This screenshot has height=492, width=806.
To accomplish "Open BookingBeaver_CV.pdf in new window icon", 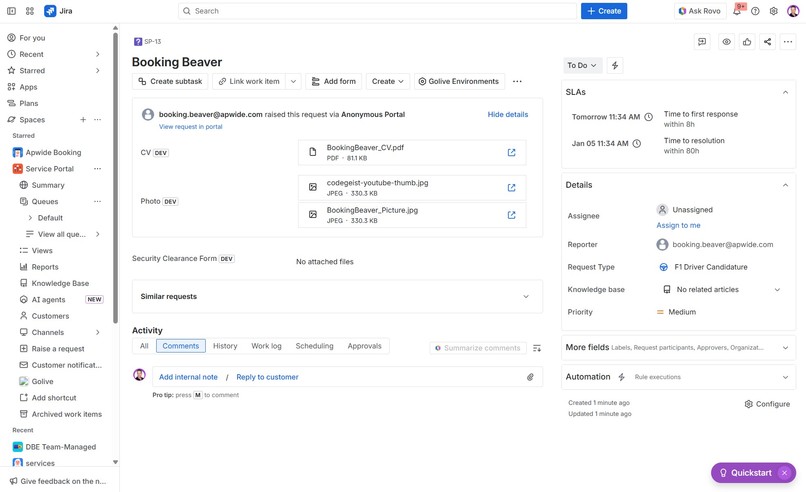I will (511, 152).
